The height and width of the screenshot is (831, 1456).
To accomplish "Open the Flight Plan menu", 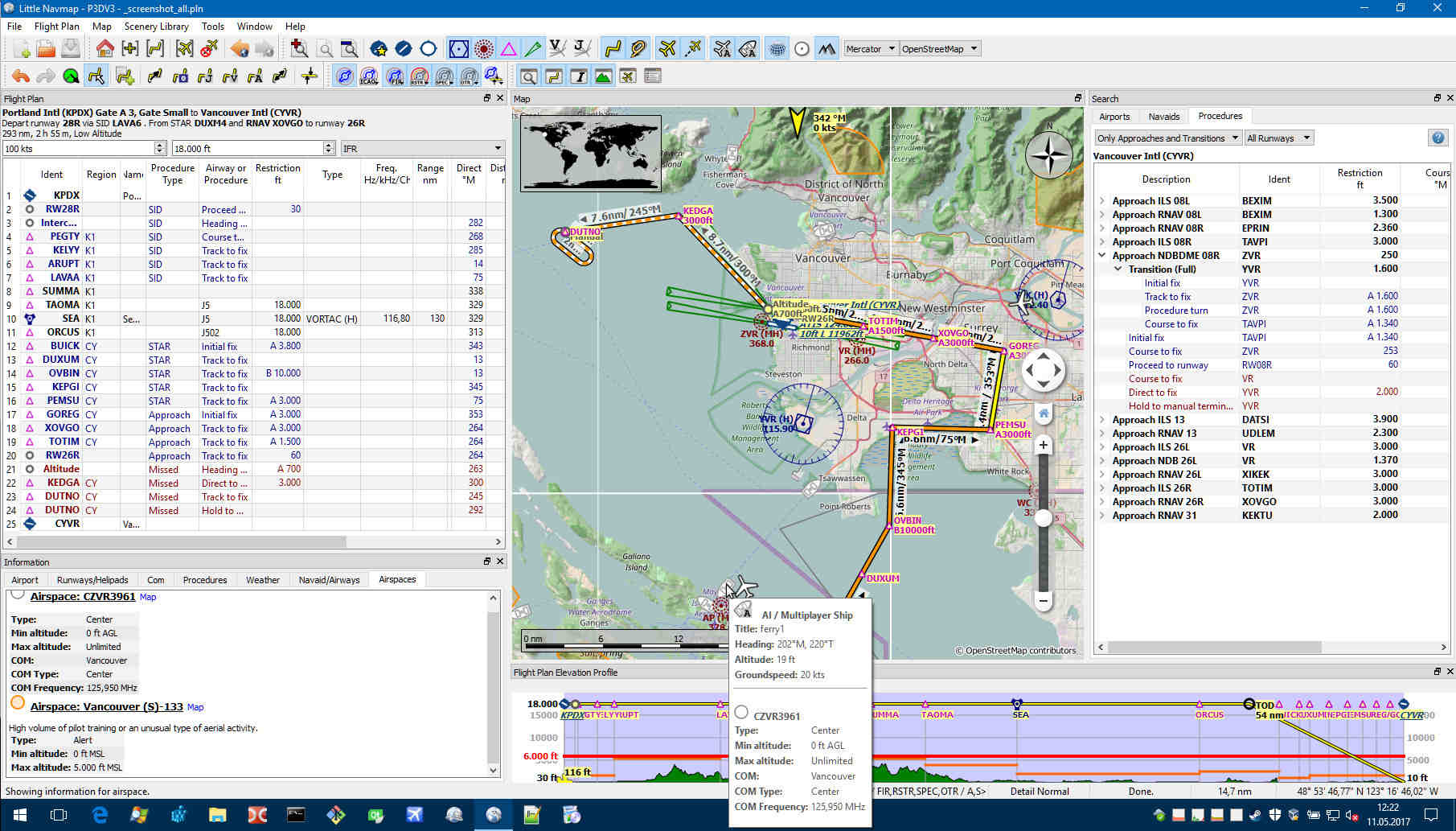I will point(56,26).
